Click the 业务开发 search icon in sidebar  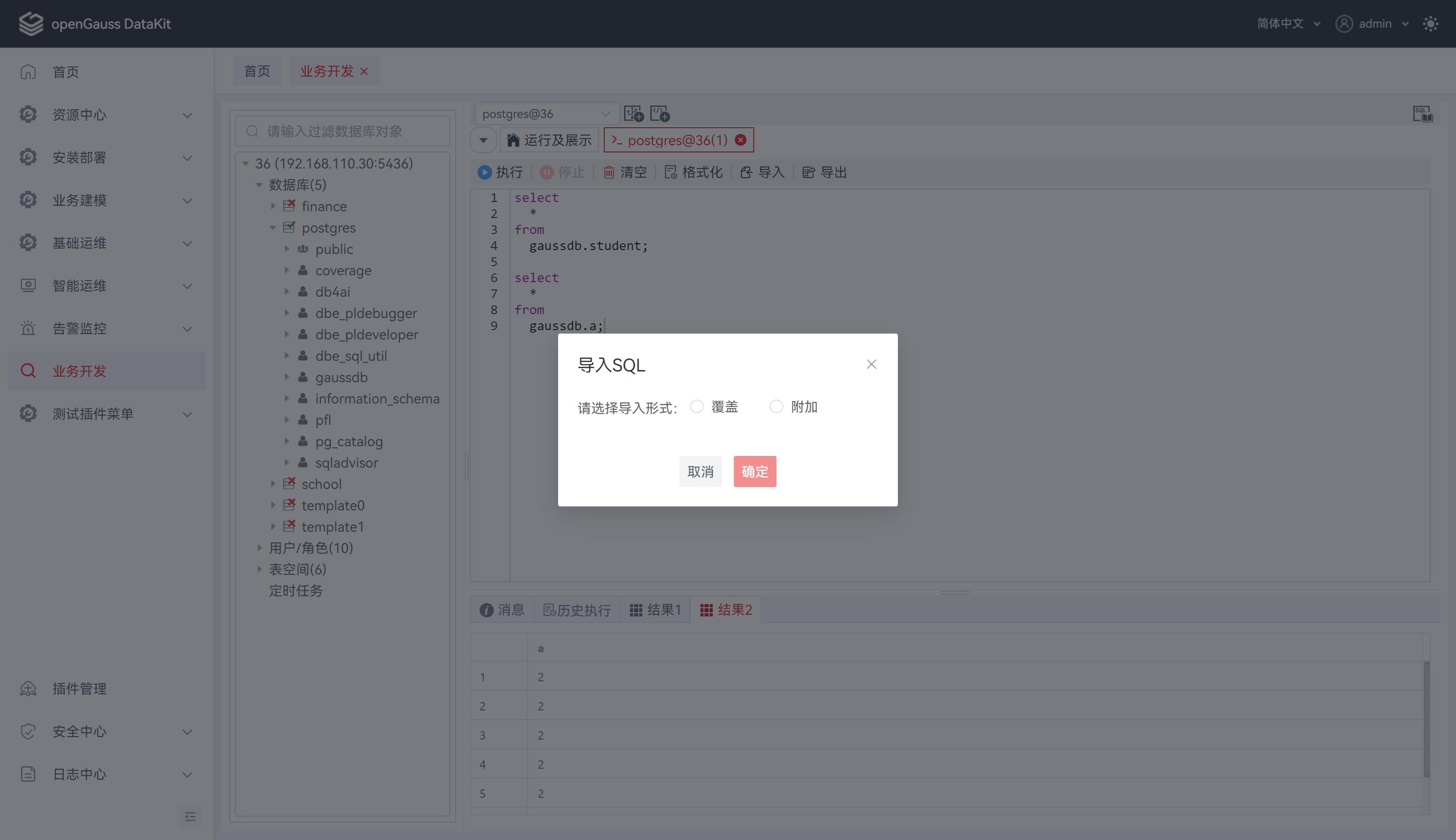point(28,370)
